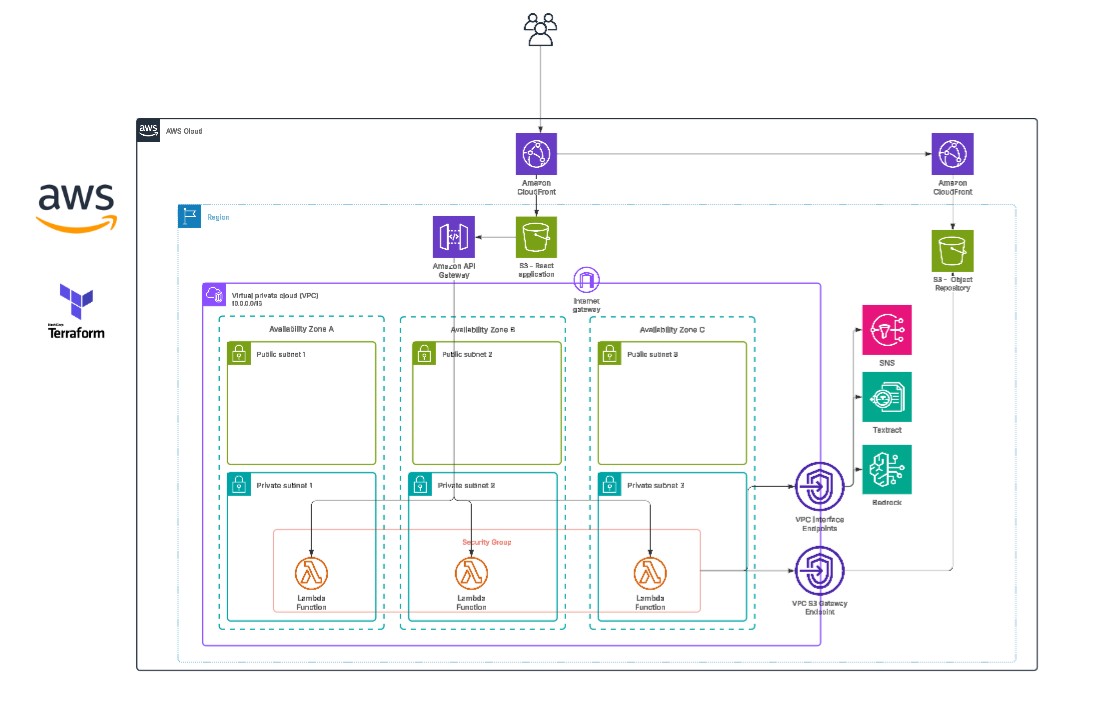Click 'Lambda Function' label in Private subnet 2
This screenshot has width=1093, height=704.
coord(471,603)
